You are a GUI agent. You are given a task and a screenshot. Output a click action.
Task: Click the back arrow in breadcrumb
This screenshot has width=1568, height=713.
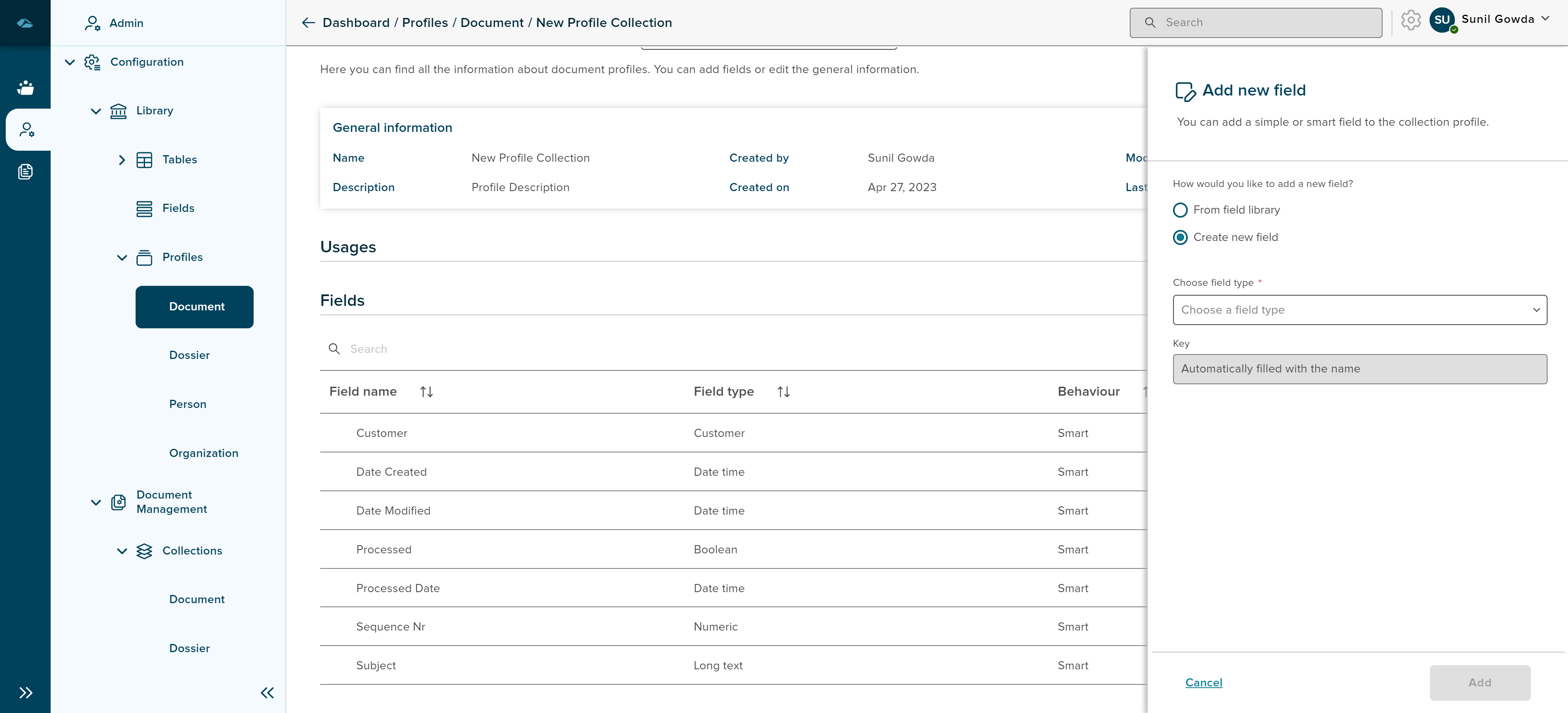308,22
